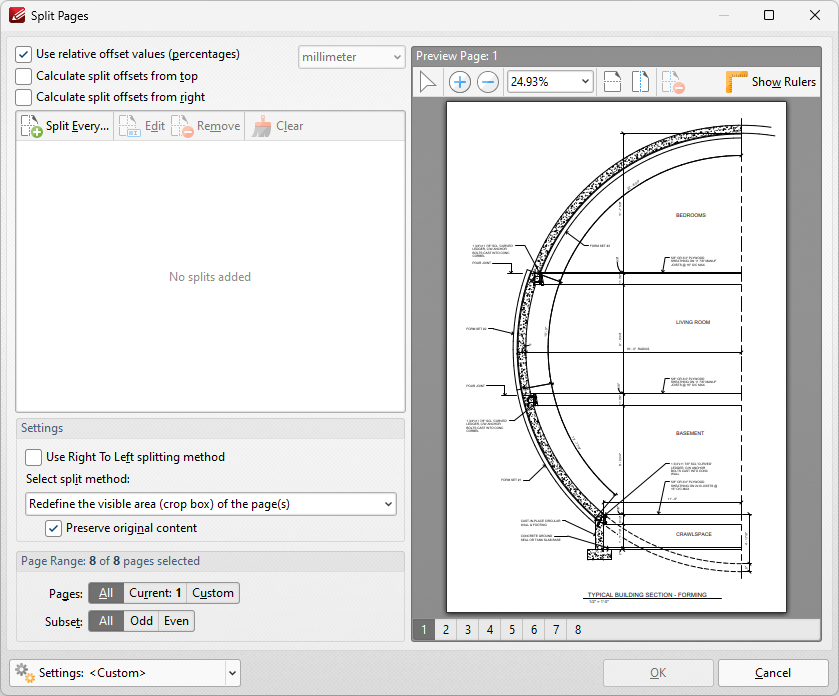Open the split method dropdown
The width and height of the screenshot is (839, 696).
pos(210,504)
